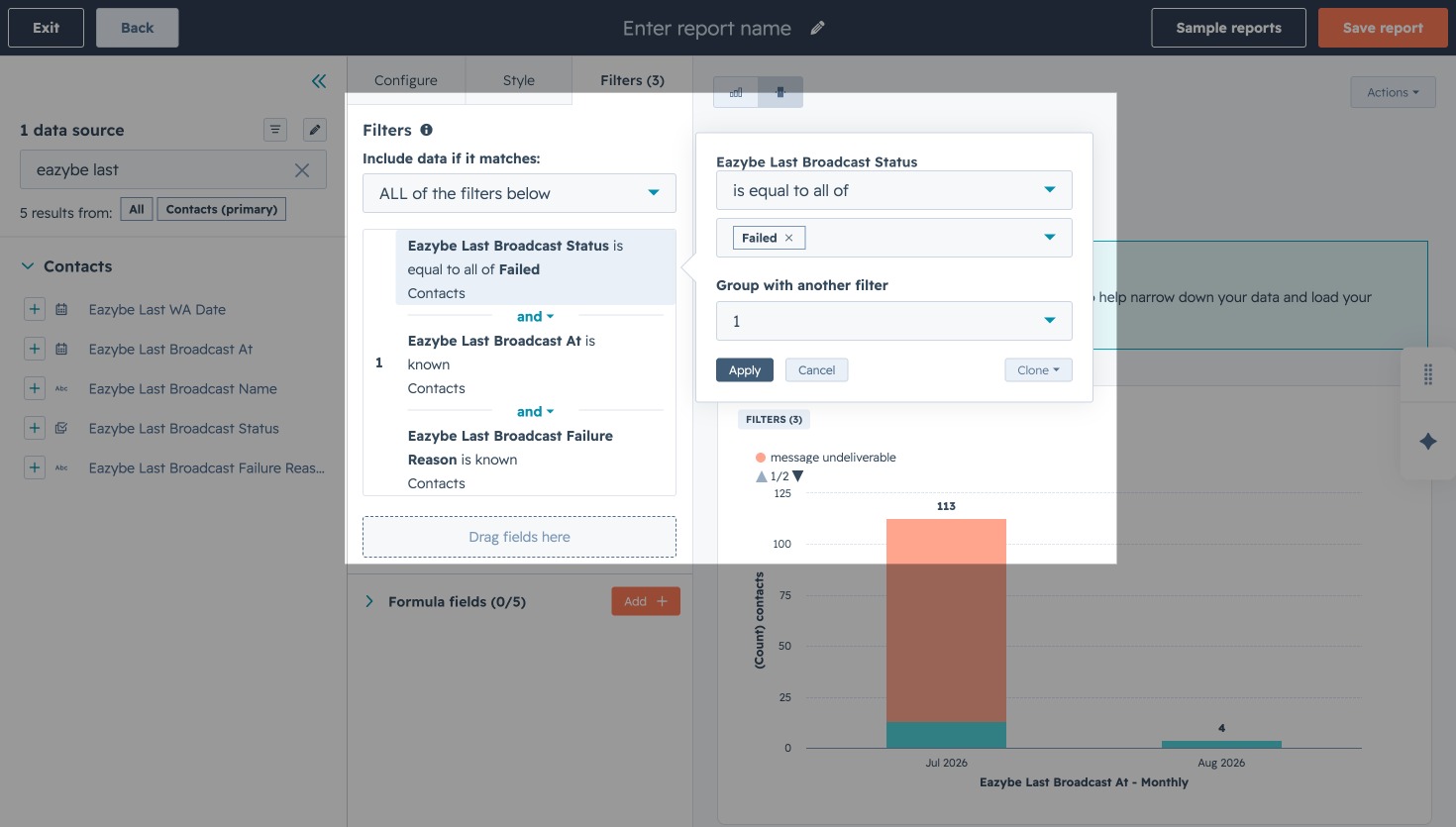
Task: Calendar icon beside Eazybe Last Broadcast At
Action: tap(61, 349)
